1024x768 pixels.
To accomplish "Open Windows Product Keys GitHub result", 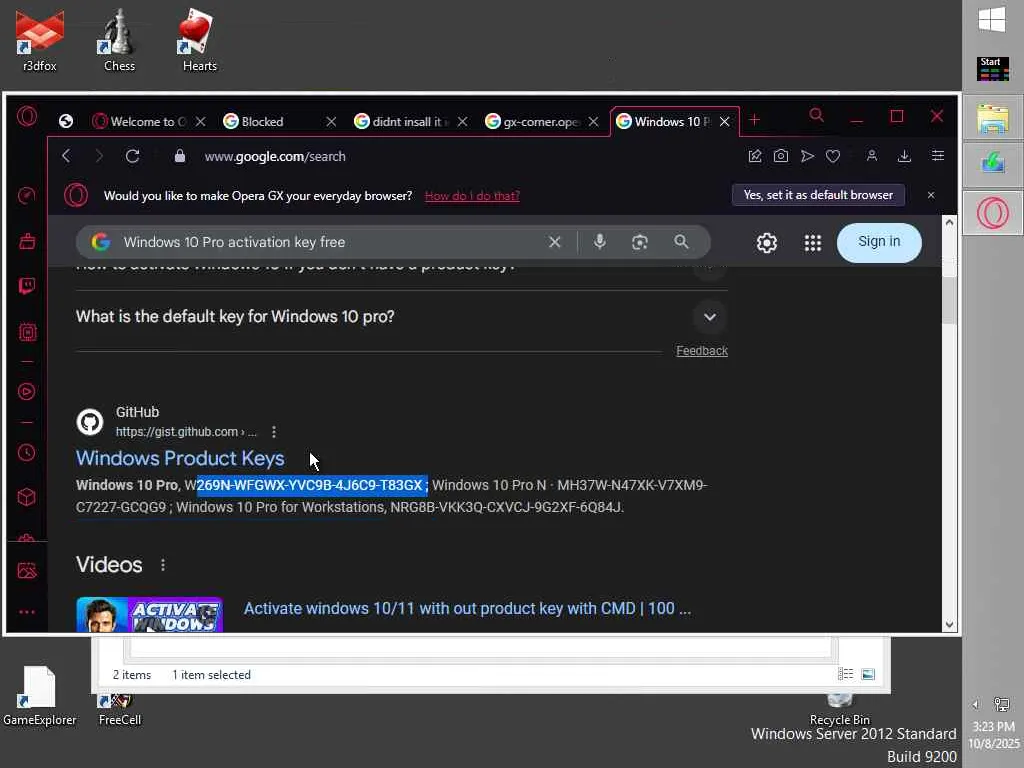I will point(180,458).
